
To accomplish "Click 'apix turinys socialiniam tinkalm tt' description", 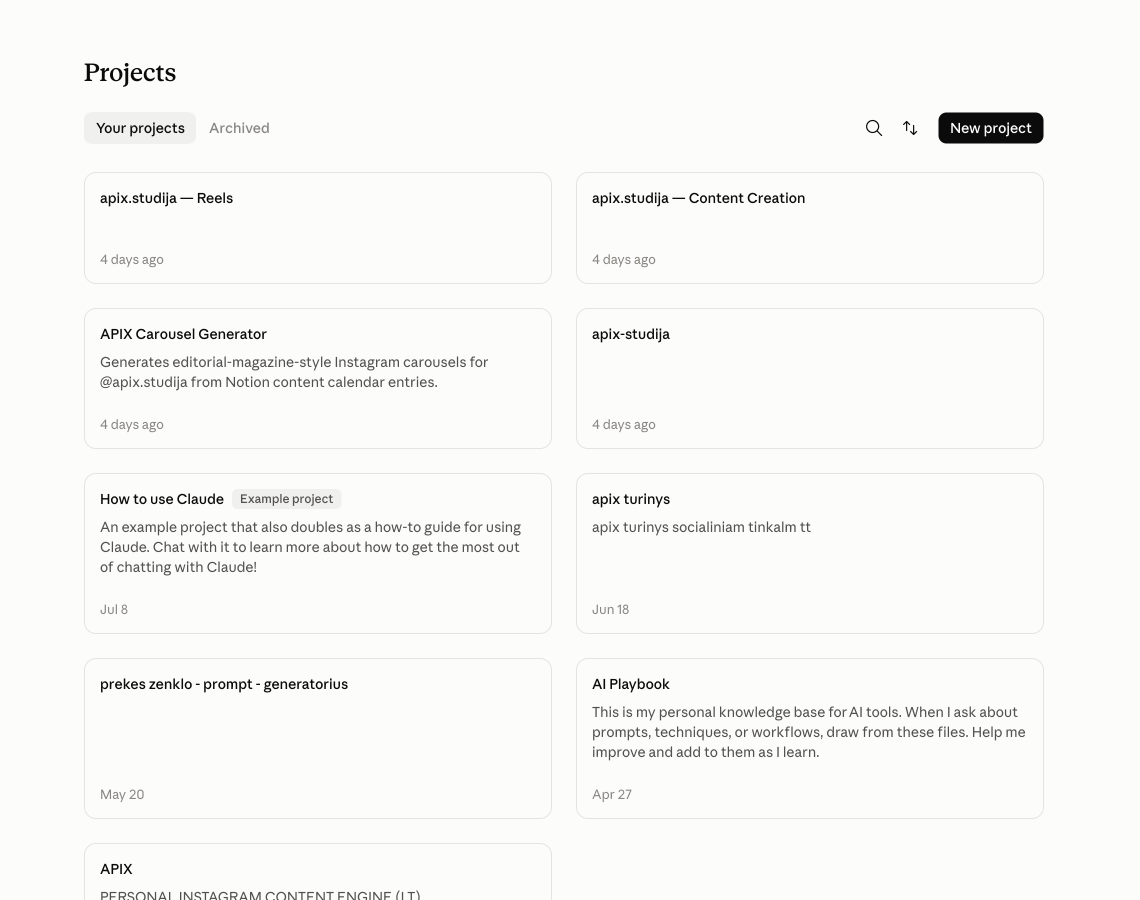I will click(x=701, y=527).
